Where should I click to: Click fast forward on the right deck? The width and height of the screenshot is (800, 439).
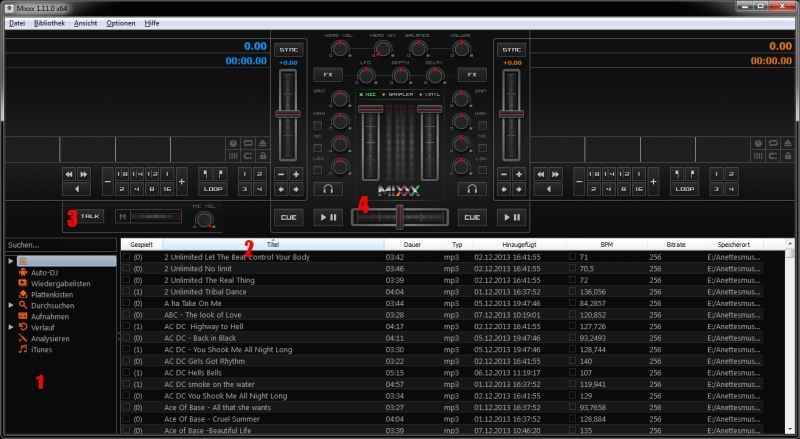555,174
